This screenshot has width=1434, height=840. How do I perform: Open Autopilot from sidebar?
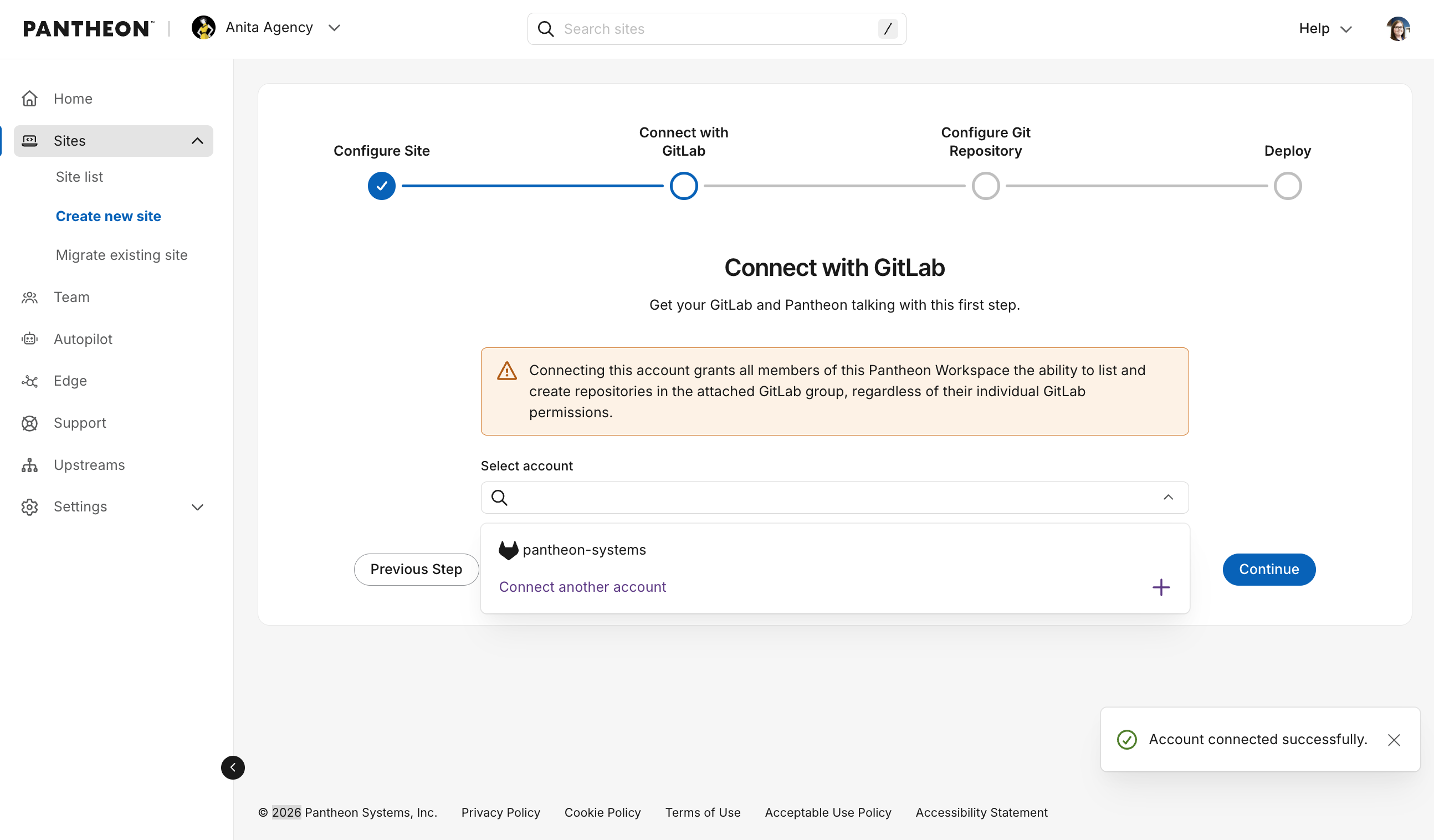[83, 339]
